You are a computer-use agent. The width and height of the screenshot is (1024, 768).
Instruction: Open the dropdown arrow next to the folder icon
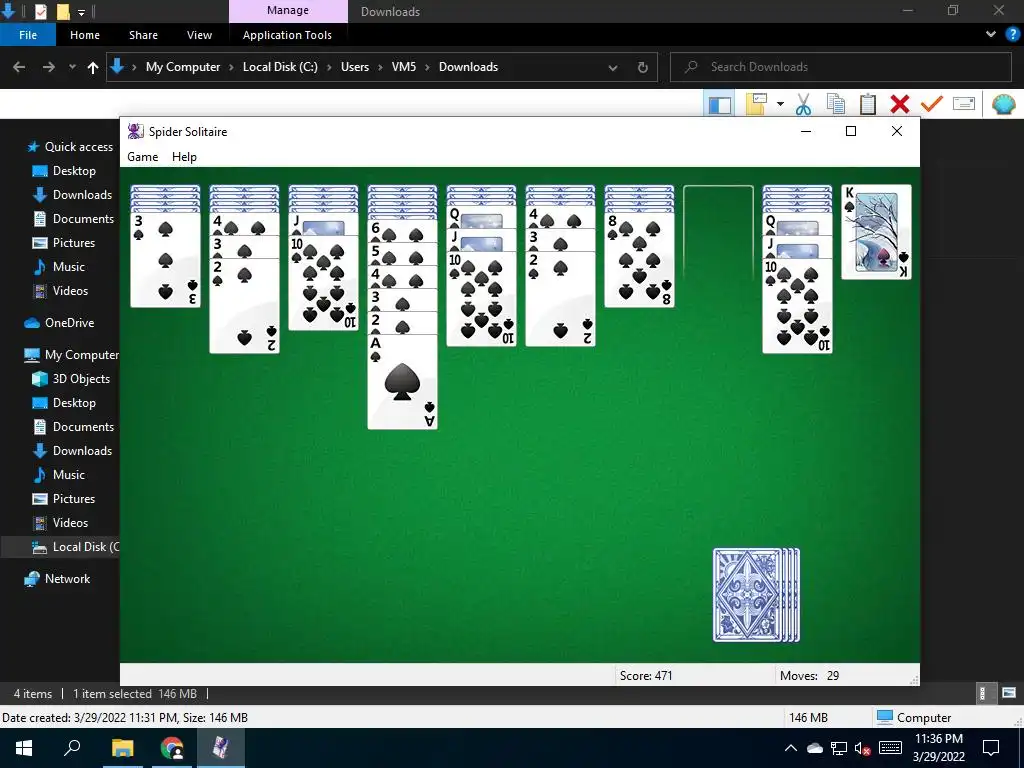point(780,104)
